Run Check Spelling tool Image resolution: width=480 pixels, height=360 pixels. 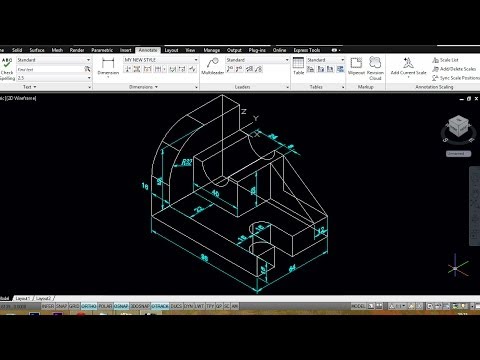tap(7, 69)
